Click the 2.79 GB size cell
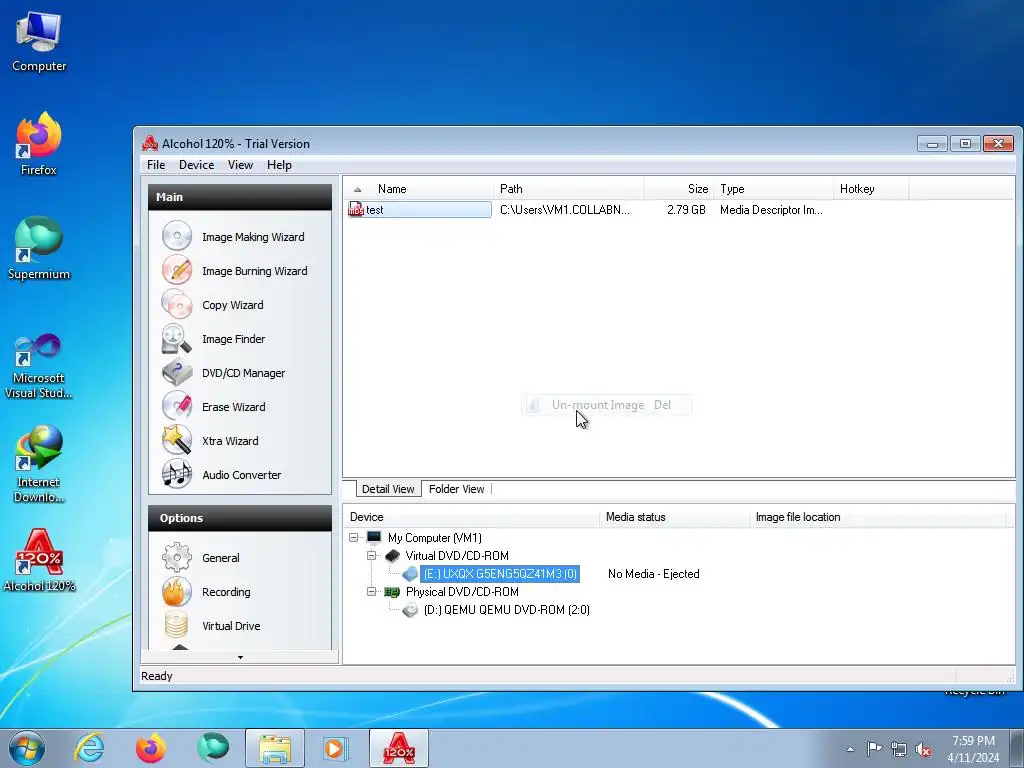This screenshot has width=1024, height=768. pyautogui.click(x=686, y=210)
